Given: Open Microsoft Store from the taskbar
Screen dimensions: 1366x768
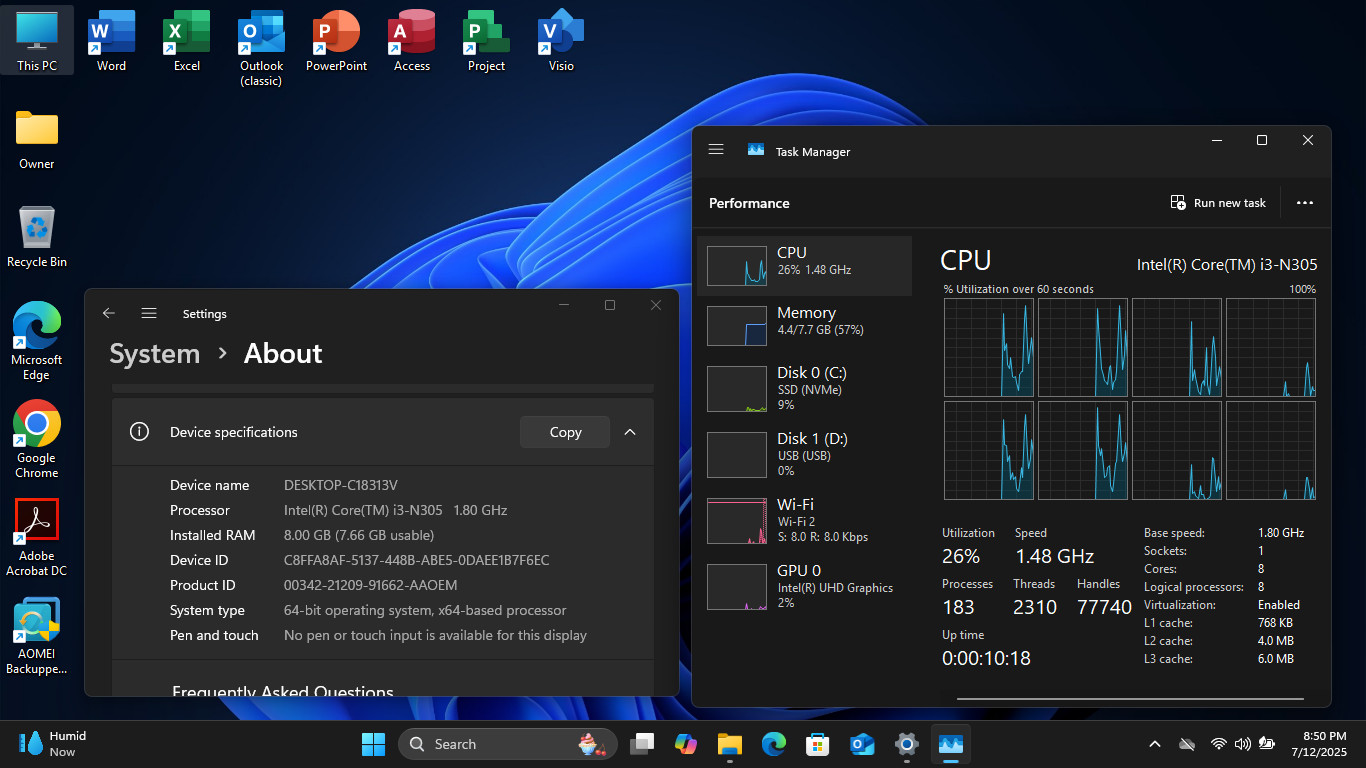Looking at the screenshot, I should tap(818, 744).
